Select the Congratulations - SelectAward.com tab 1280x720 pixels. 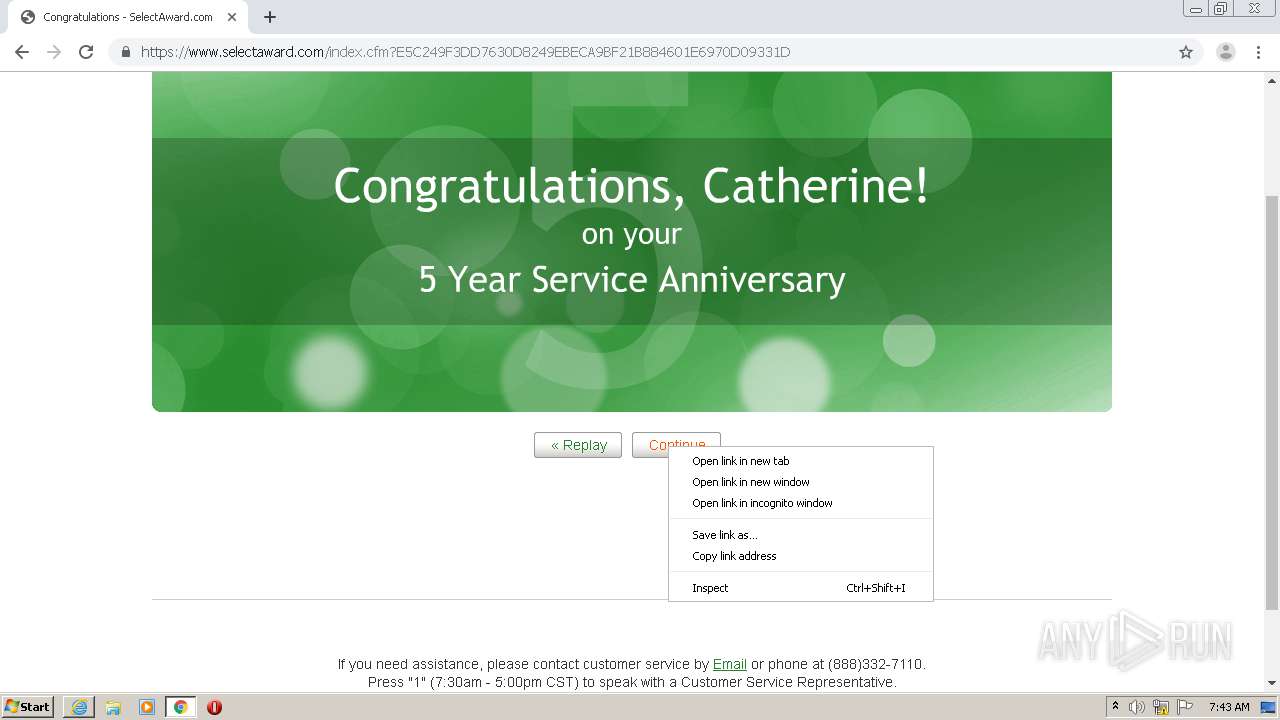click(x=128, y=17)
